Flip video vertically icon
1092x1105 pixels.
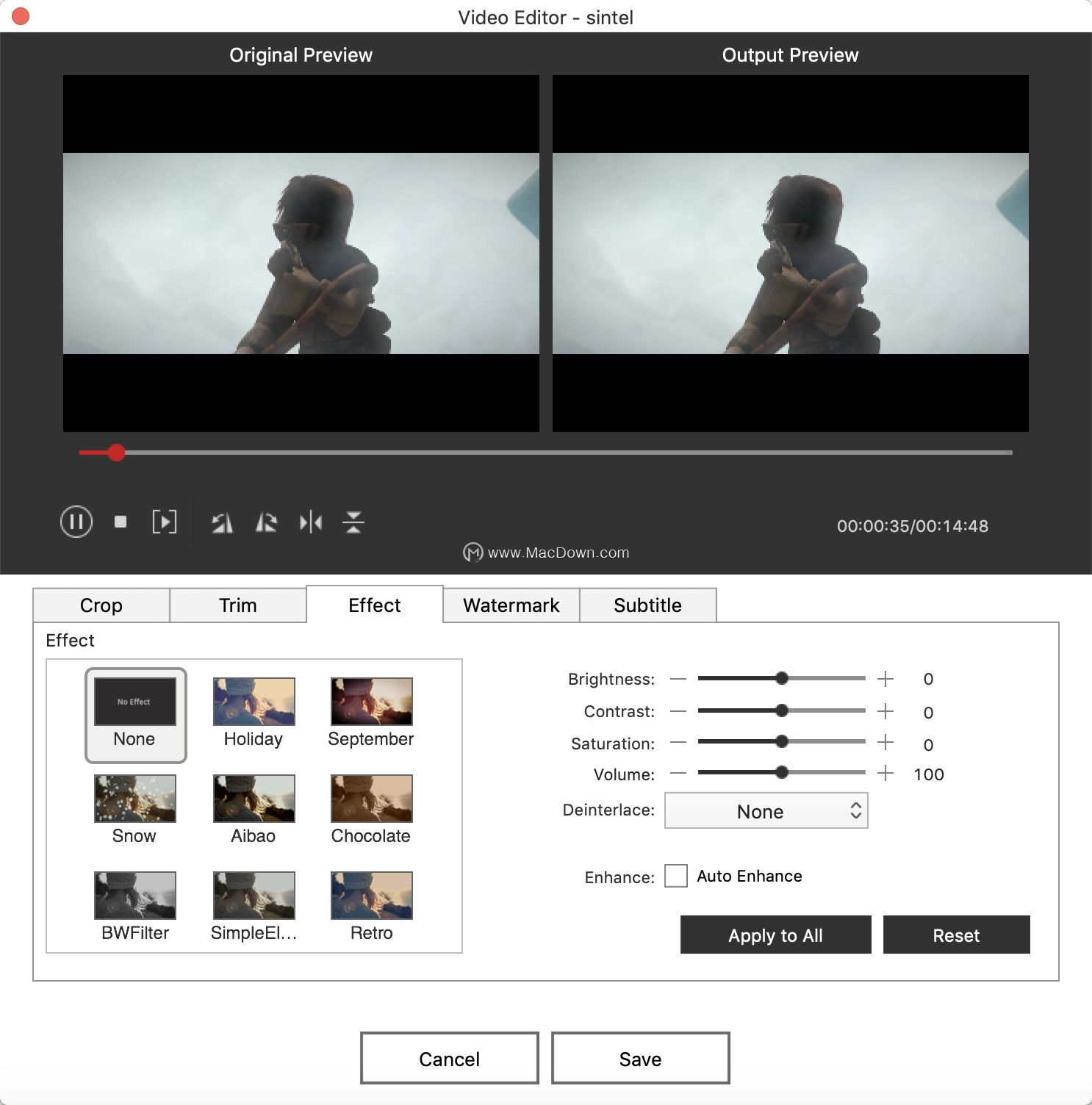tap(353, 522)
